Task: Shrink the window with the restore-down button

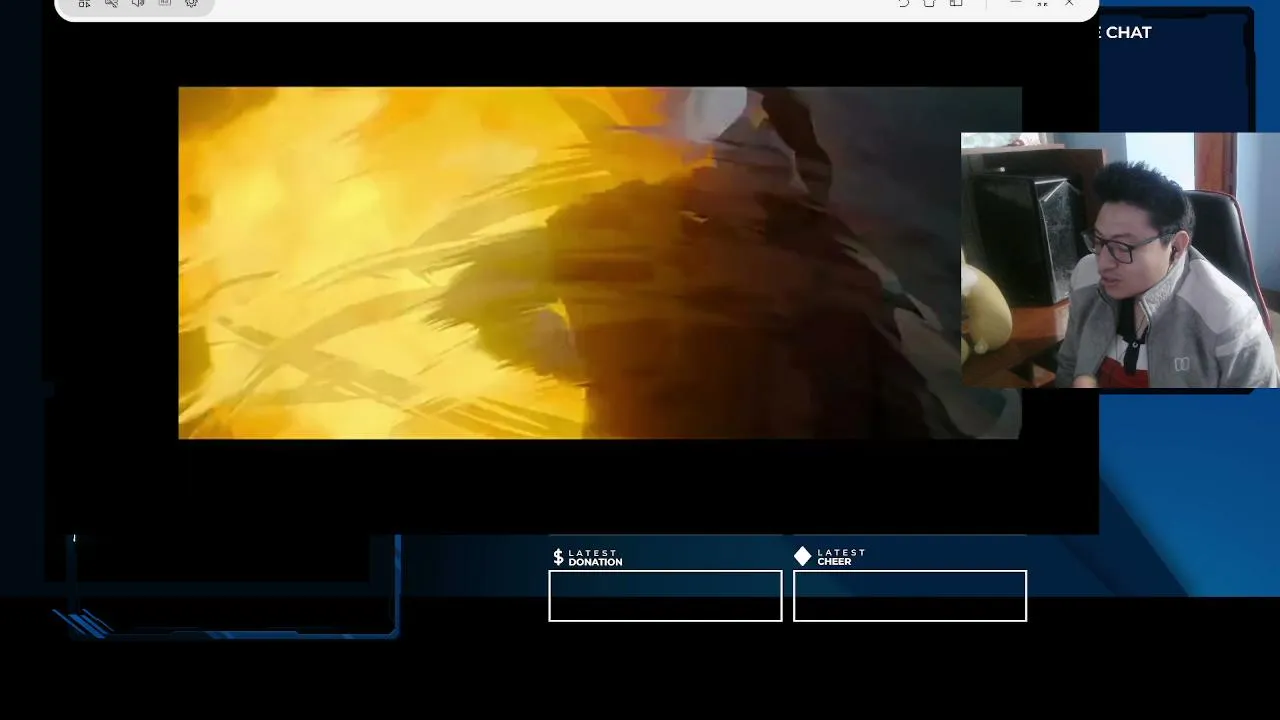Action: (1042, 3)
